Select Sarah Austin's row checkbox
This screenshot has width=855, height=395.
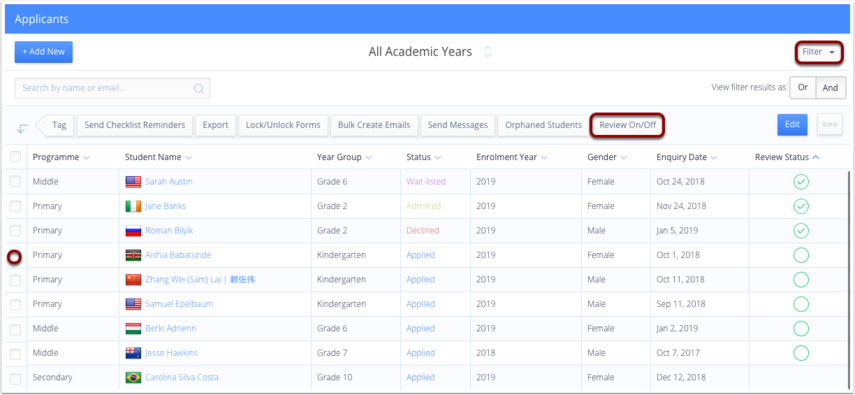tap(15, 182)
